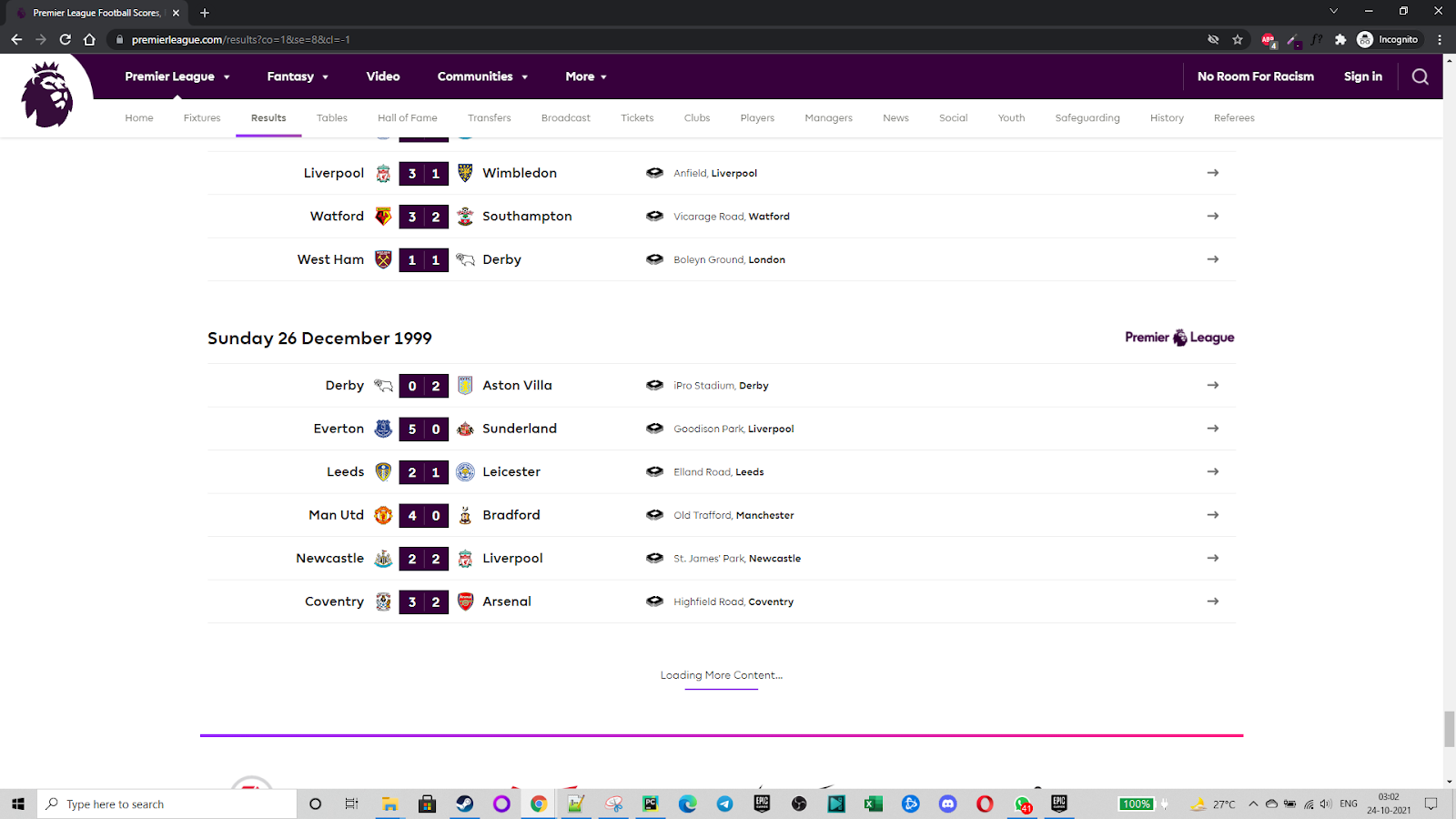Go to the Transfers tab
Viewport: 1456px width, 819px height.
pos(490,118)
